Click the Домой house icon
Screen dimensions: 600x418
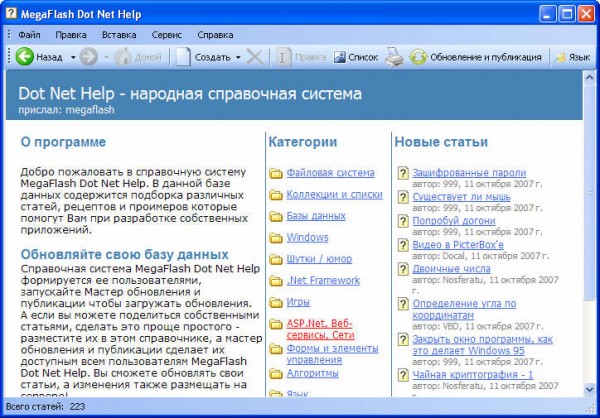pos(123,57)
